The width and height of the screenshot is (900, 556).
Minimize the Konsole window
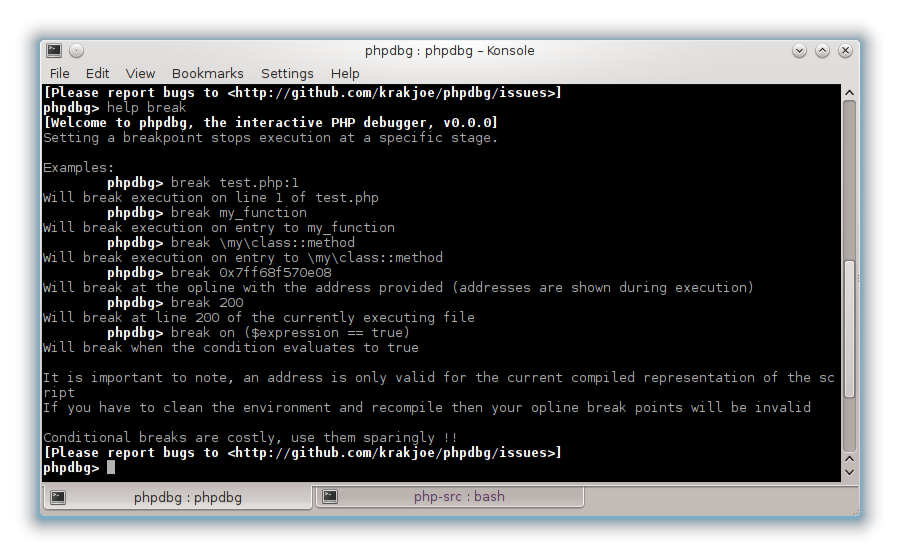799,51
